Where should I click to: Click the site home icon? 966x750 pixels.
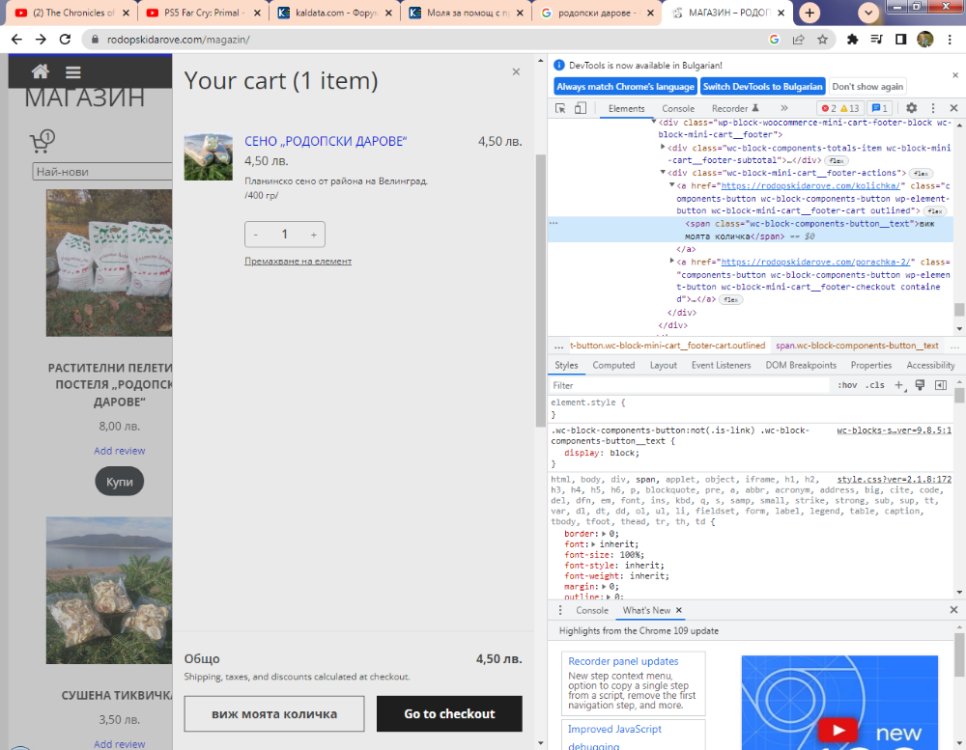click(x=41, y=71)
